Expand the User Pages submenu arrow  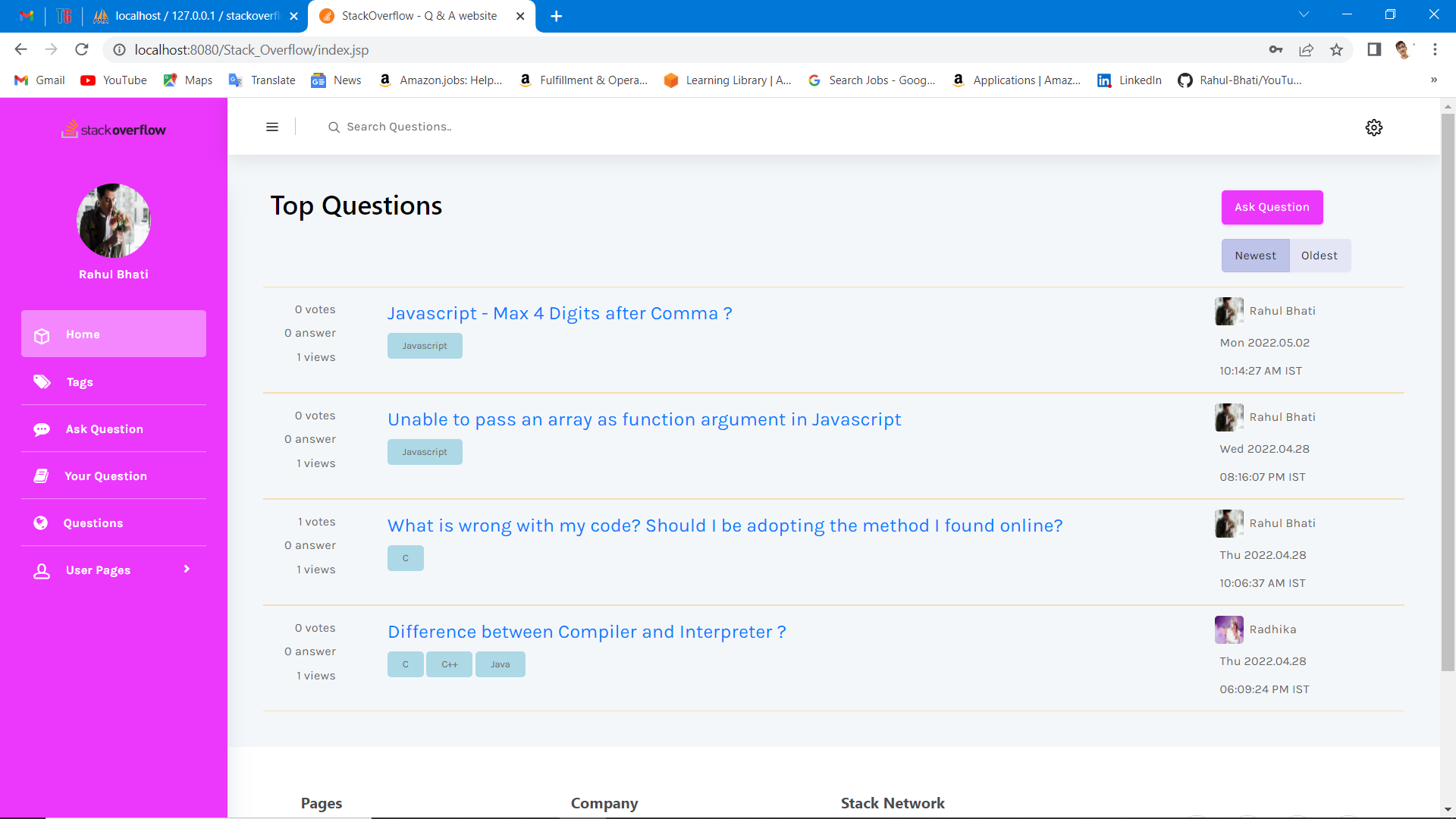187,570
